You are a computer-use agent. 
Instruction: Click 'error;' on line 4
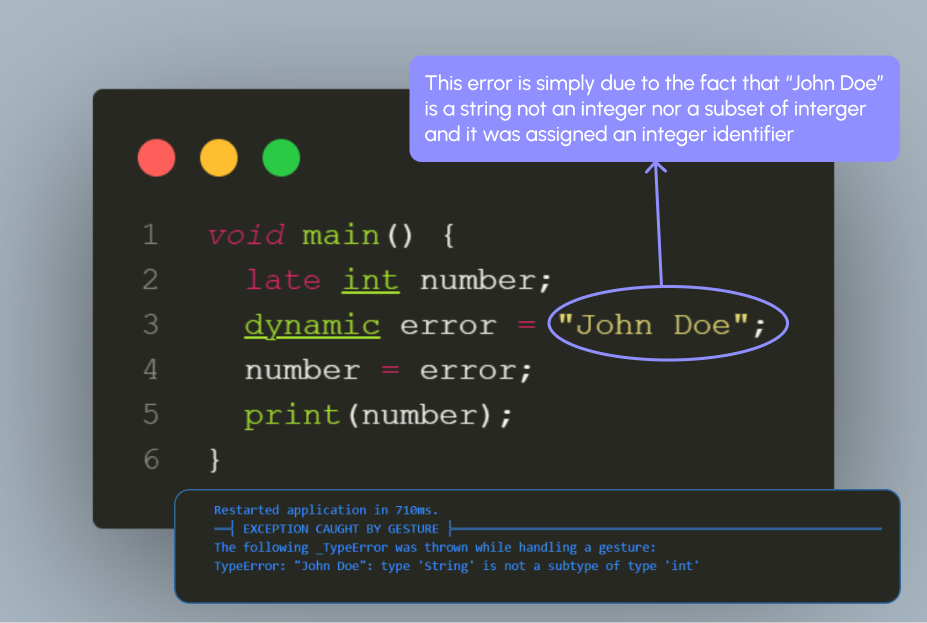476,371
